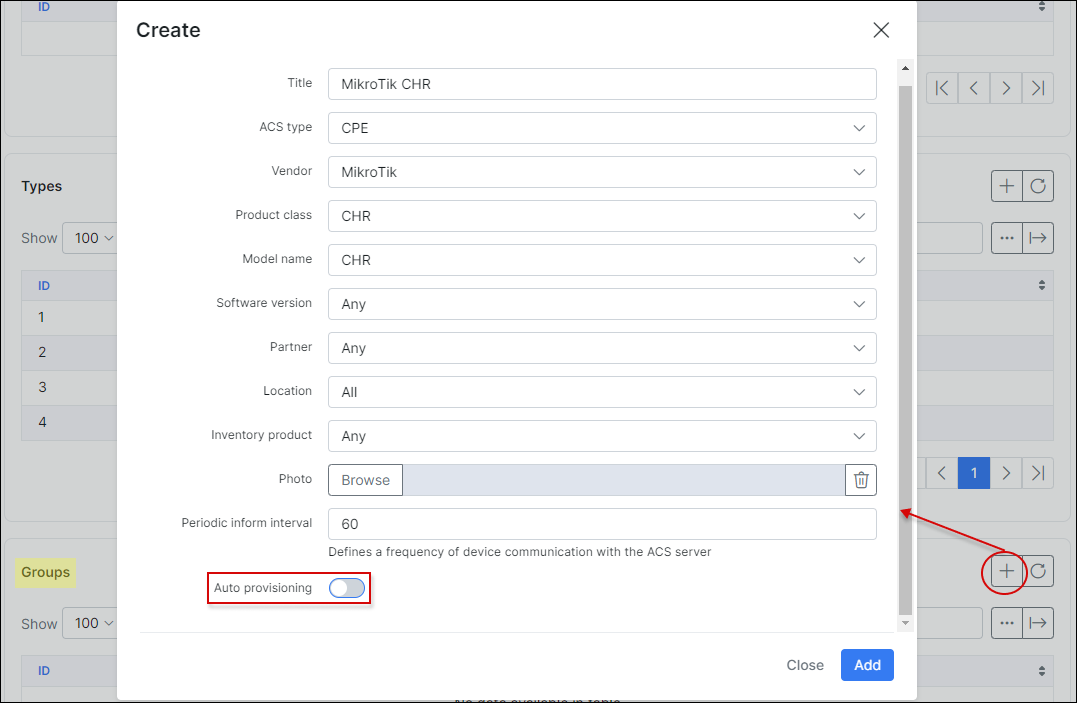This screenshot has width=1077, height=703.
Task: Click the Title input field
Action: tap(601, 84)
